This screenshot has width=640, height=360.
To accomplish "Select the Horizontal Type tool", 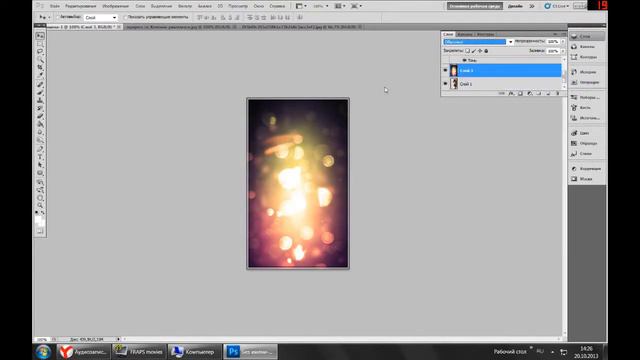I will [x=40, y=157].
